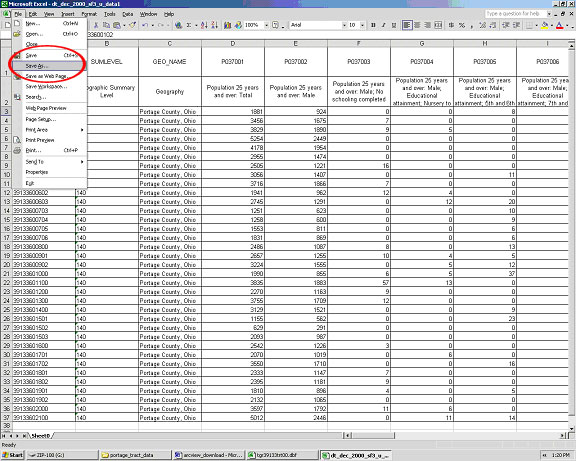Viewport: 576px width, 461px height.
Task: Open the Chart Wizard icon
Action: pyautogui.click(x=228, y=25)
